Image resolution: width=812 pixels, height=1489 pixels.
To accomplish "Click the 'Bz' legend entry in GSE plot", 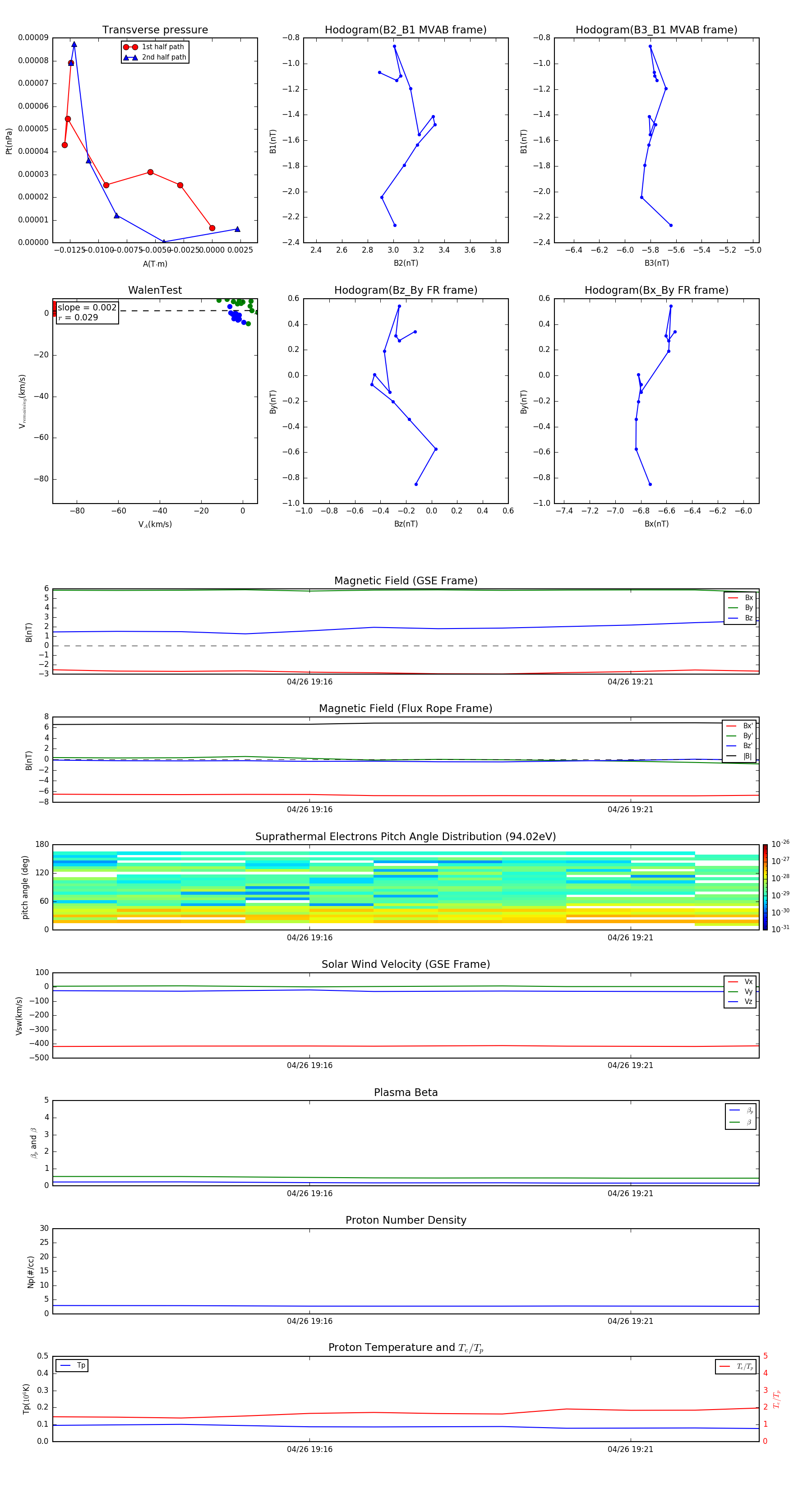I will pos(741,618).
